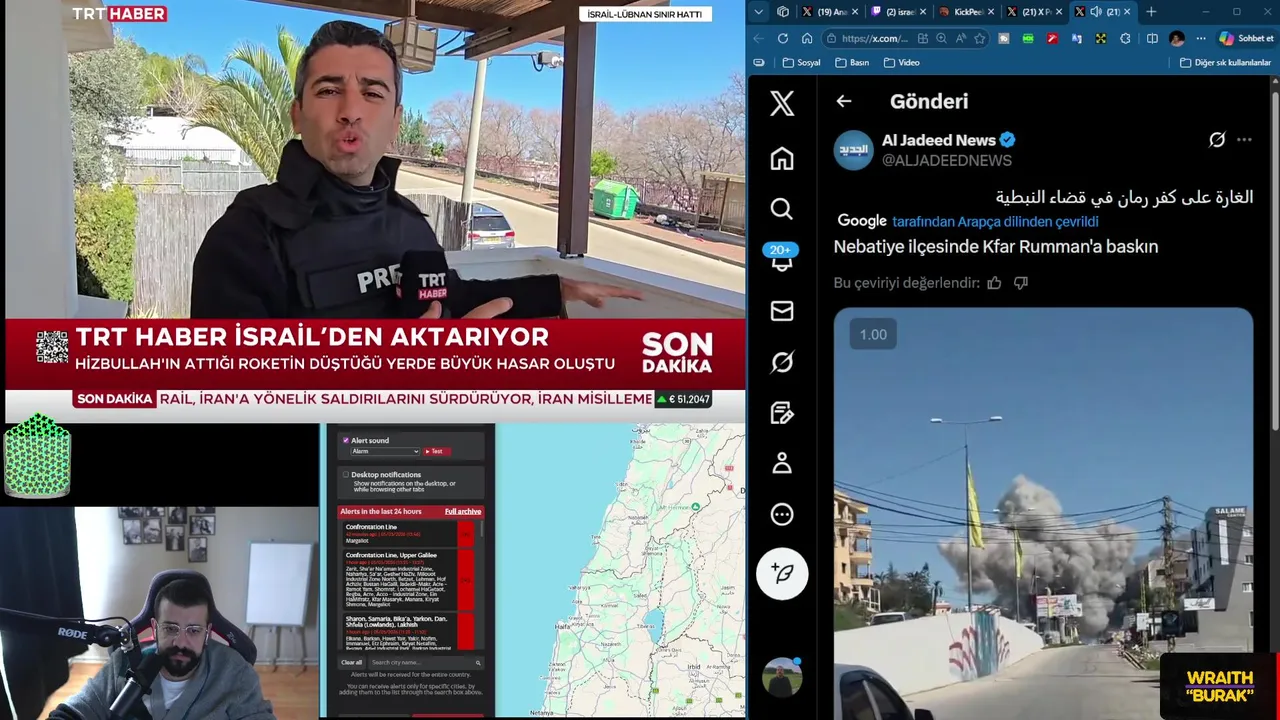
Task: Click the back arrow next to Gönderi
Action: pyautogui.click(x=844, y=101)
